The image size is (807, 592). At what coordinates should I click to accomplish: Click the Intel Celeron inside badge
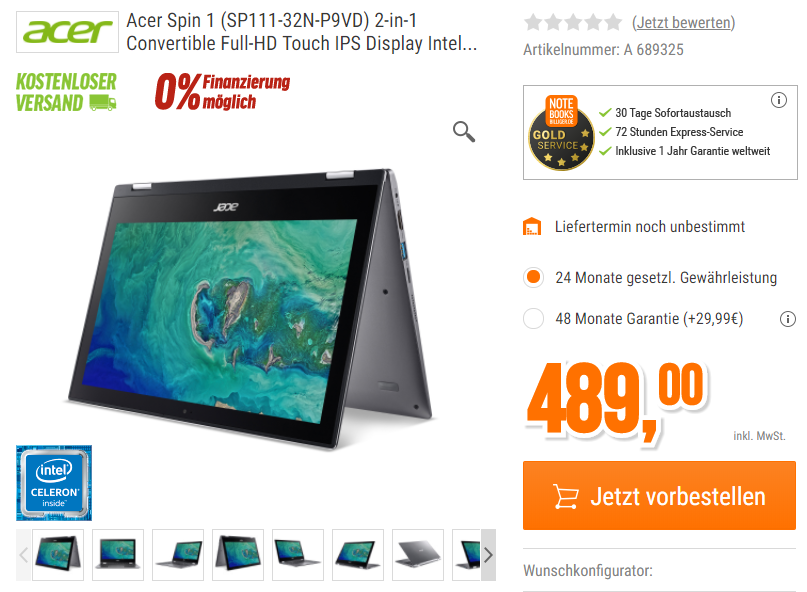[x=54, y=483]
